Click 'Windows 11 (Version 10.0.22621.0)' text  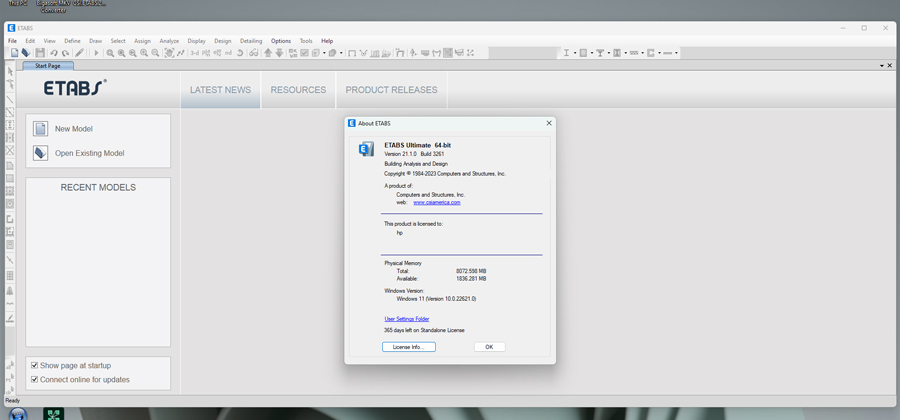coord(436,299)
